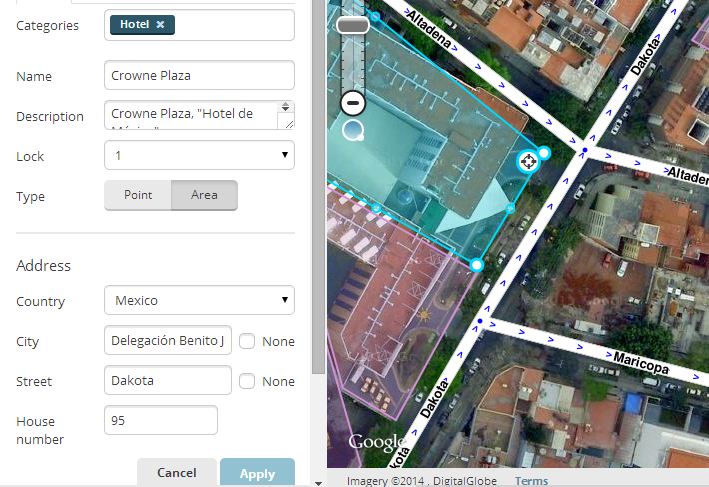709x487 pixels.
Task: Click the zoom slider handle
Action: (x=353, y=24)
